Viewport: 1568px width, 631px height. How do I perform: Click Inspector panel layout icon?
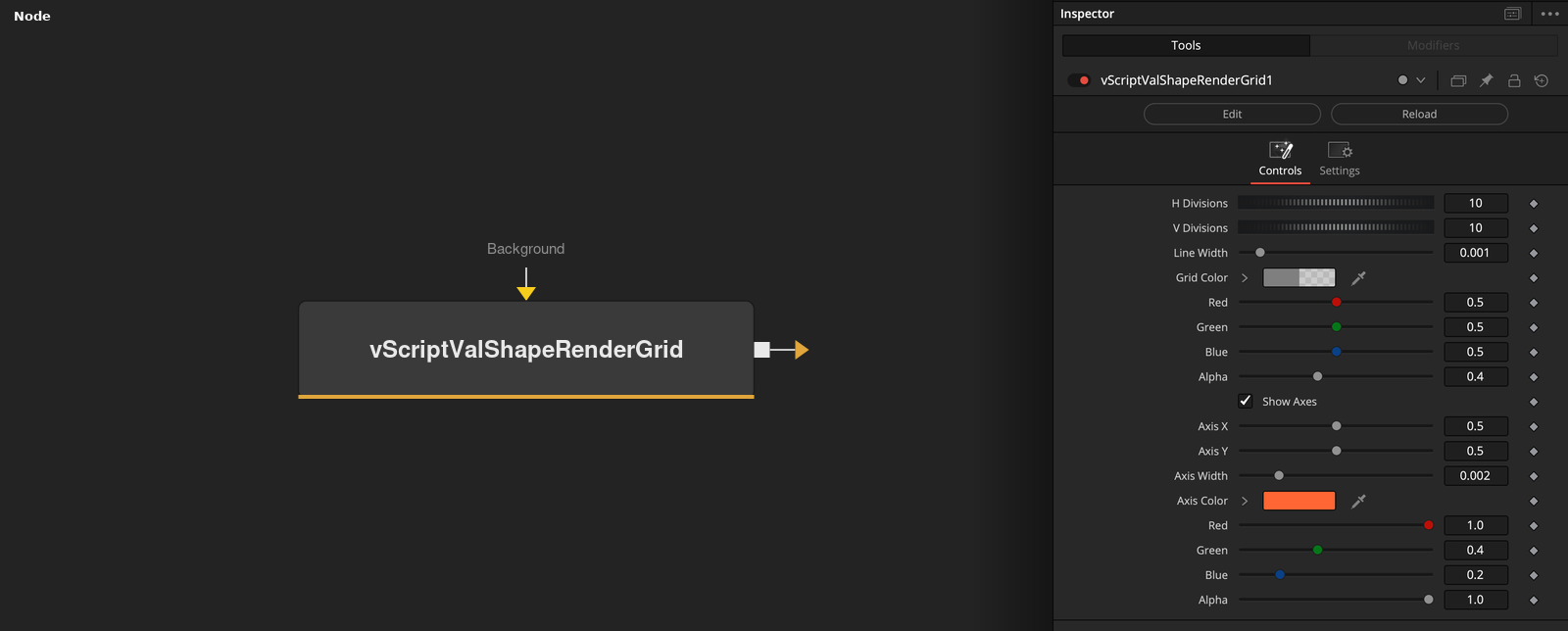point(1513,14)
